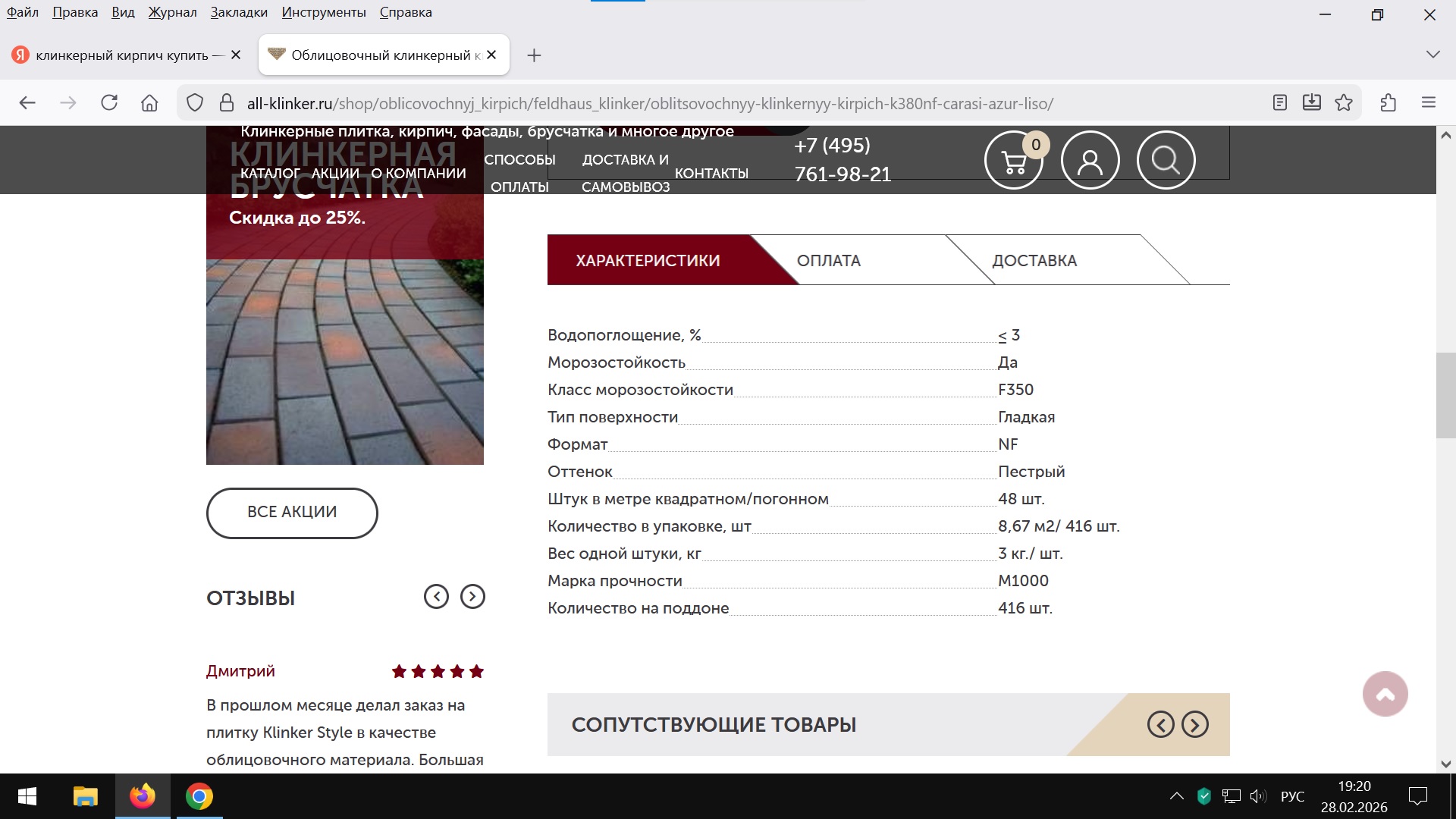Open the shopping cart icon

point(1013,161)
